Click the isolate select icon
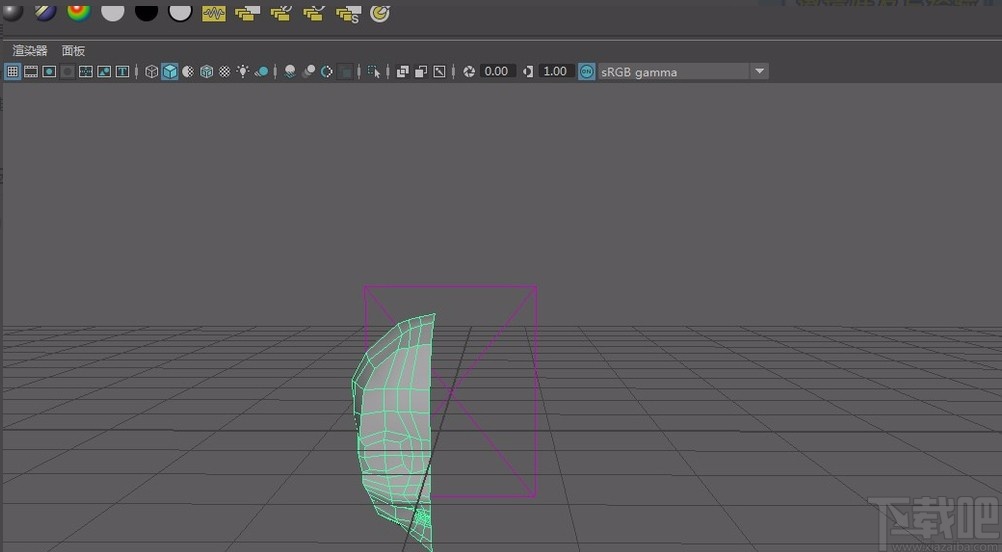Screen dimensions: 1002x552 (374, 72)
